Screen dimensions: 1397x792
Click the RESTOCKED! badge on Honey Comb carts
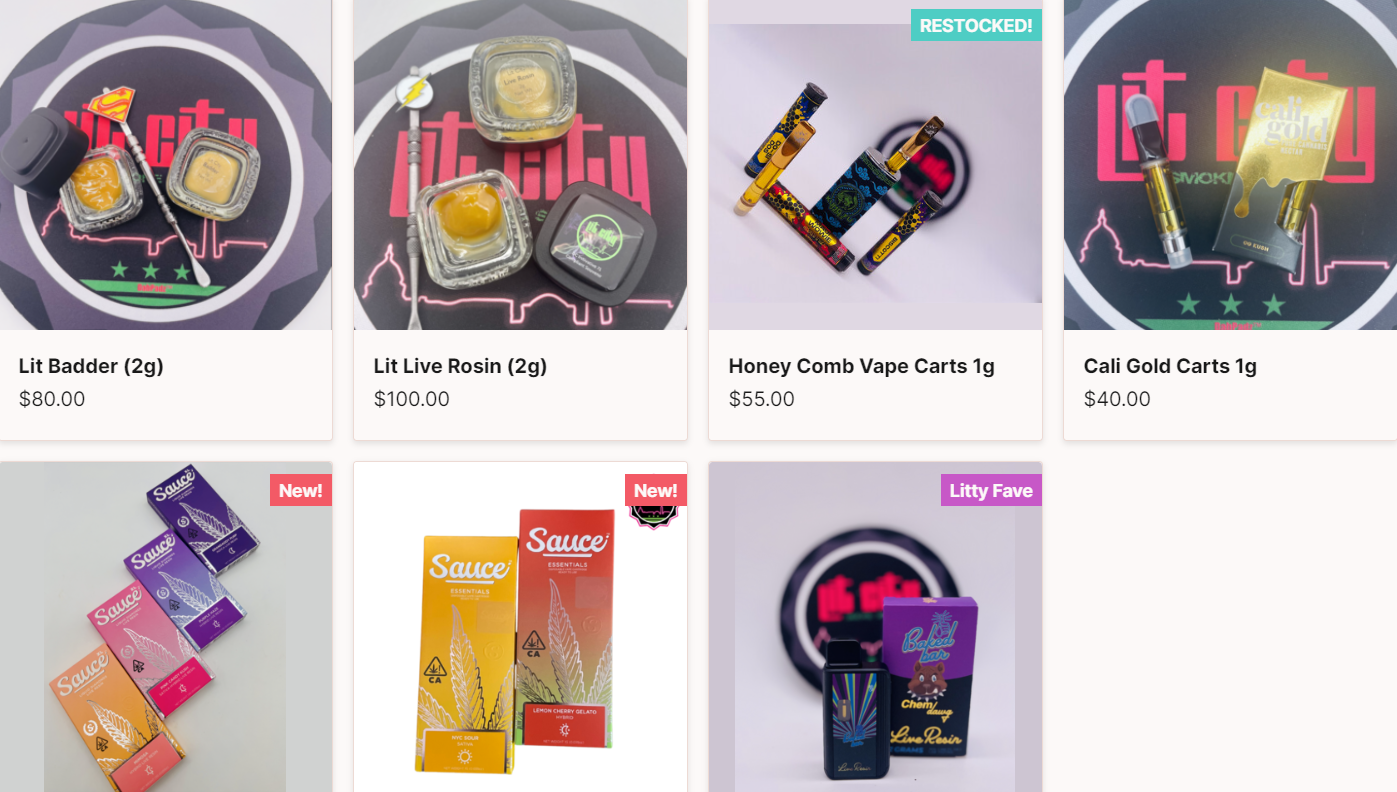click(x=976, y=25)
